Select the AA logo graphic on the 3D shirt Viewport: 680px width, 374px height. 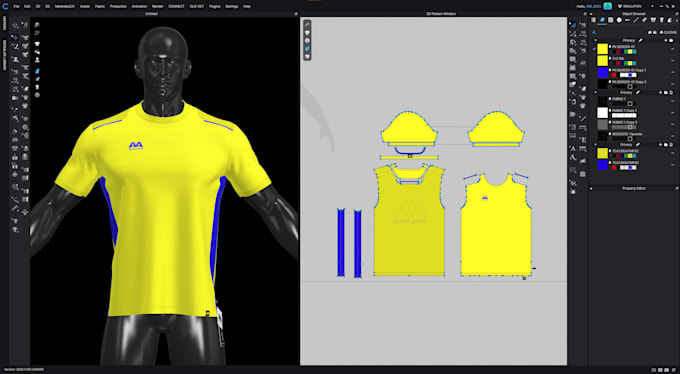pyautogui.click(x=136, y=146)
